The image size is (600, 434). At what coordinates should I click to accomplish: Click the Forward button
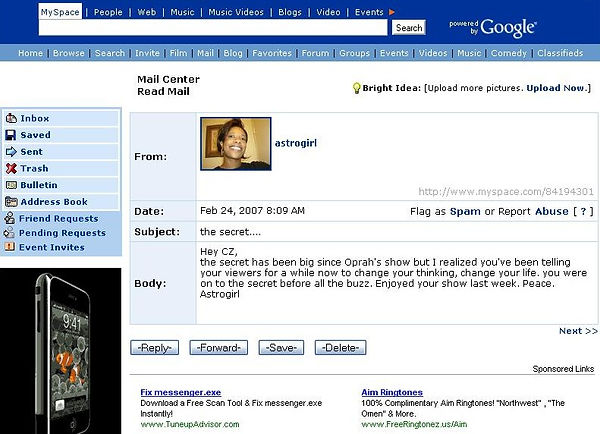(x=218, y=348)
